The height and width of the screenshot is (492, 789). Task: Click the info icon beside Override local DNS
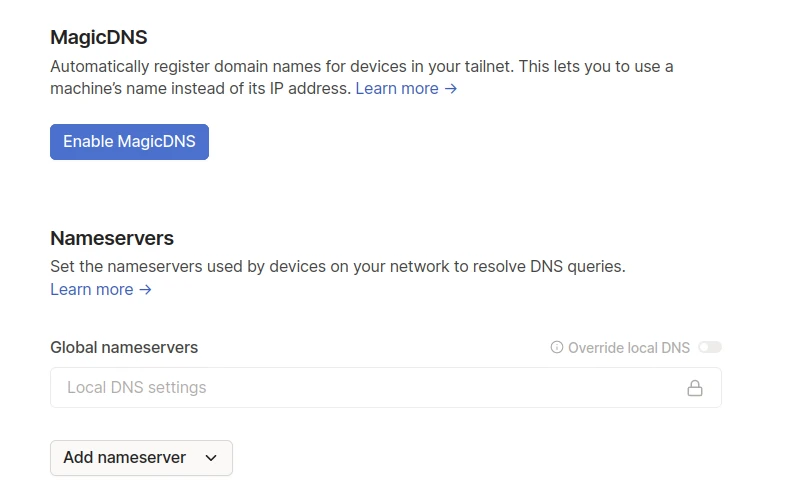[557, 348]
